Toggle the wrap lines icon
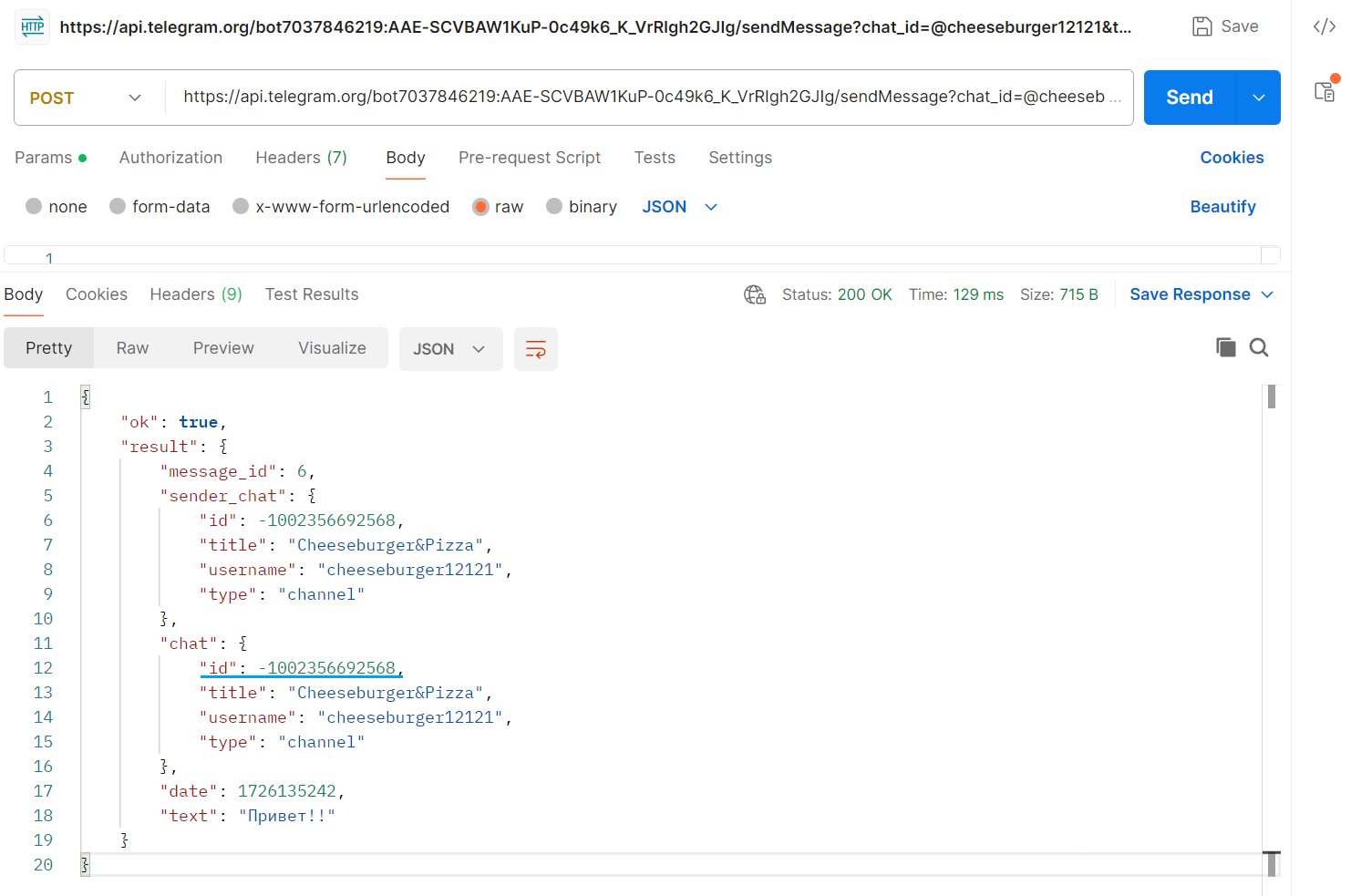Image resolution: width=1351 pixels, height=896 pixels. [536, 349]
